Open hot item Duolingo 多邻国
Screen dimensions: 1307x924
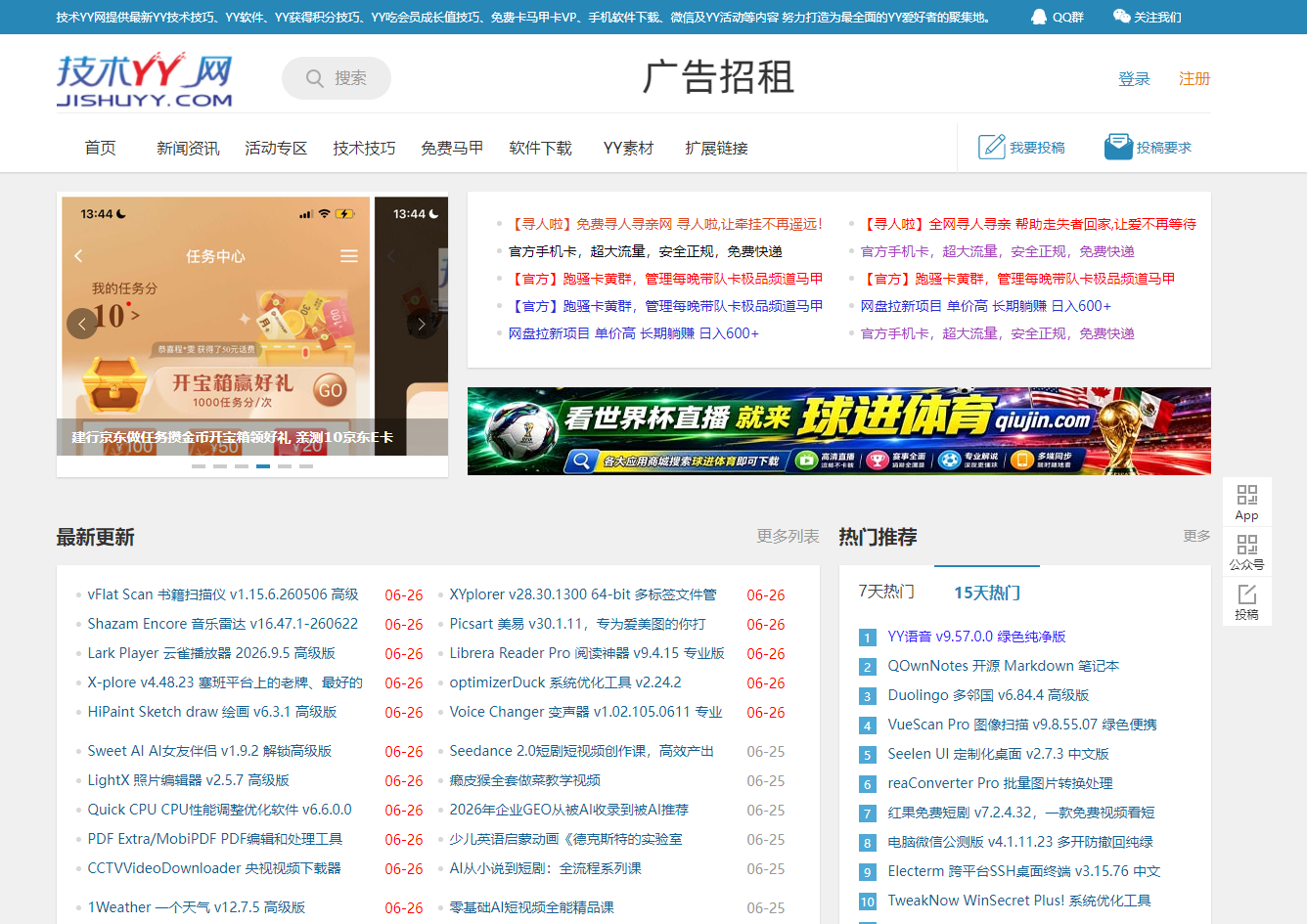click(988, 695)
